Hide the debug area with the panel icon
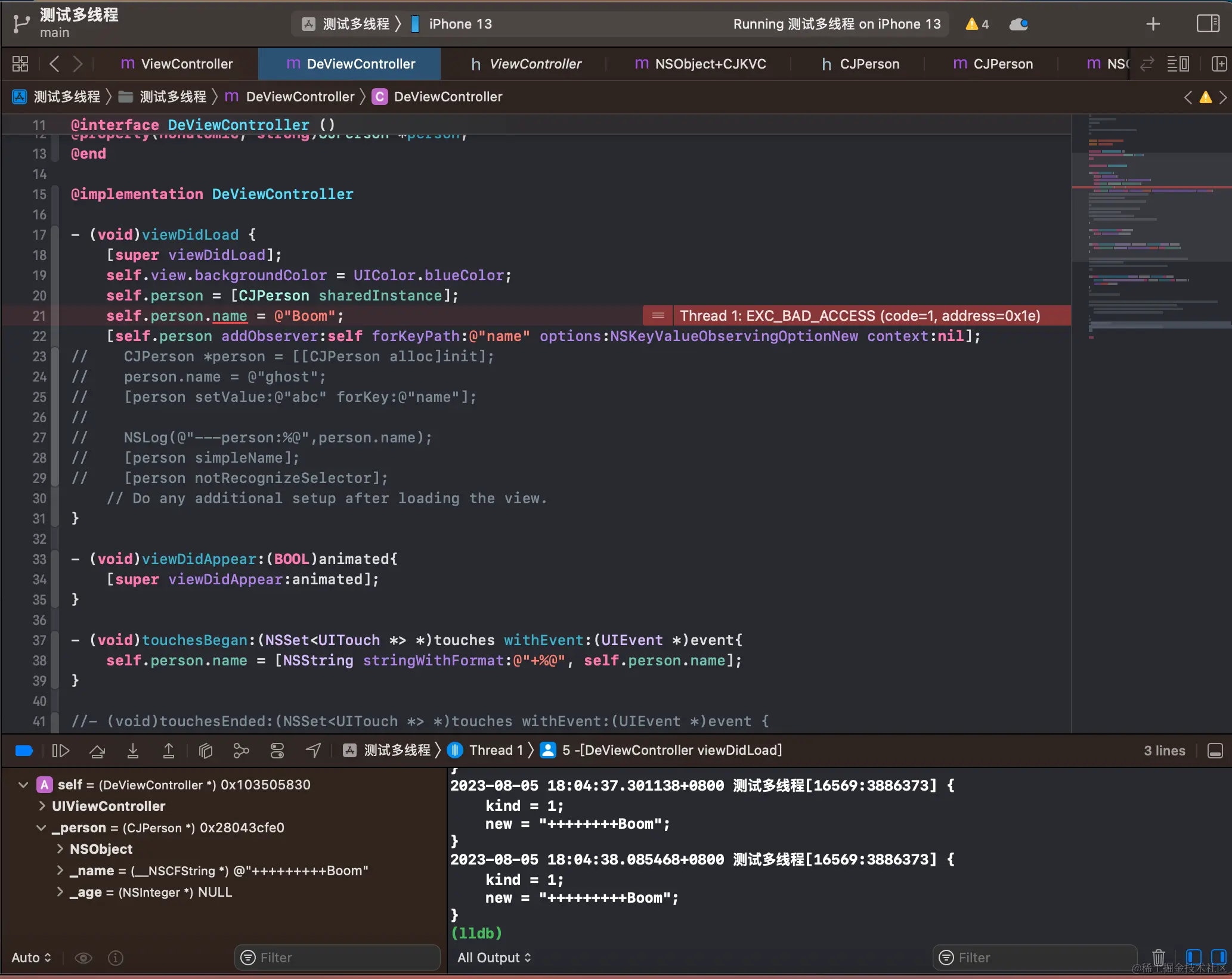Viewport: 1232px width, 979px height. tap(1215, 751)
